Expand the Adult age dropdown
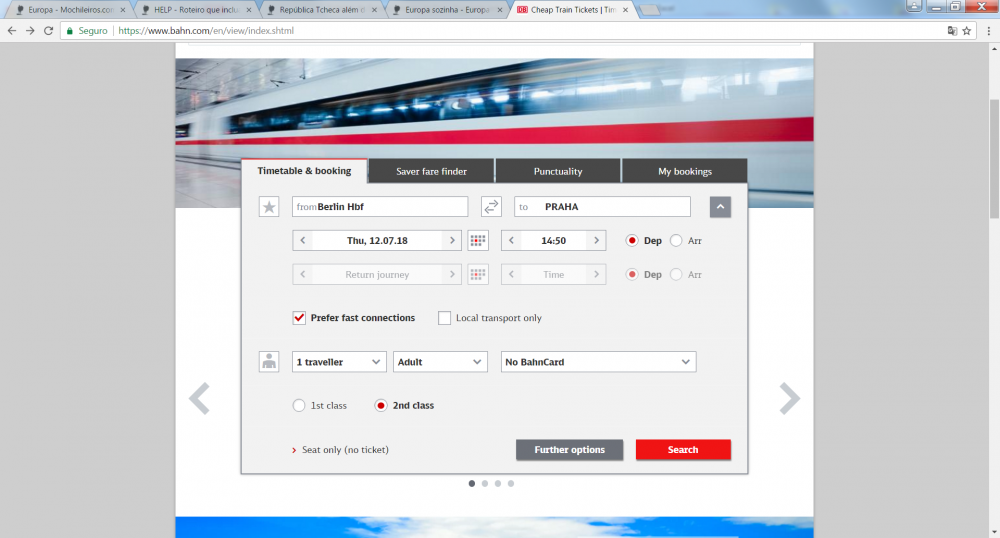This screenshot has width=1000, height=538. point(440,362)
